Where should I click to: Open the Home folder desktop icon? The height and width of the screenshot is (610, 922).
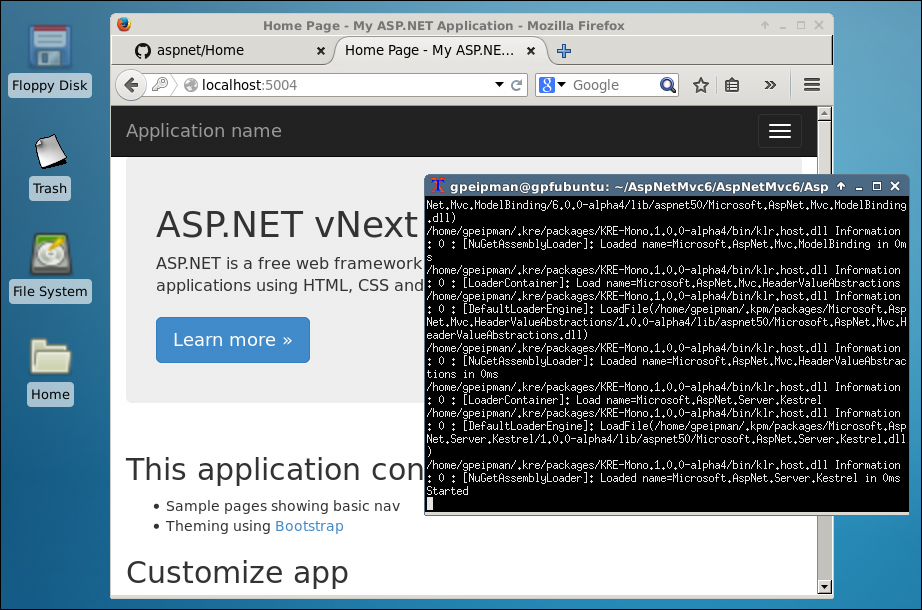[50, 372]
